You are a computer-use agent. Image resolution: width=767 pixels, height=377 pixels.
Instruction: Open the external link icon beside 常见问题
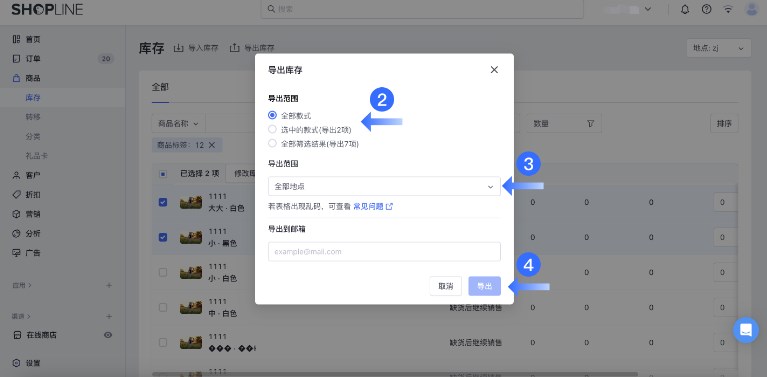coord(389,207)
